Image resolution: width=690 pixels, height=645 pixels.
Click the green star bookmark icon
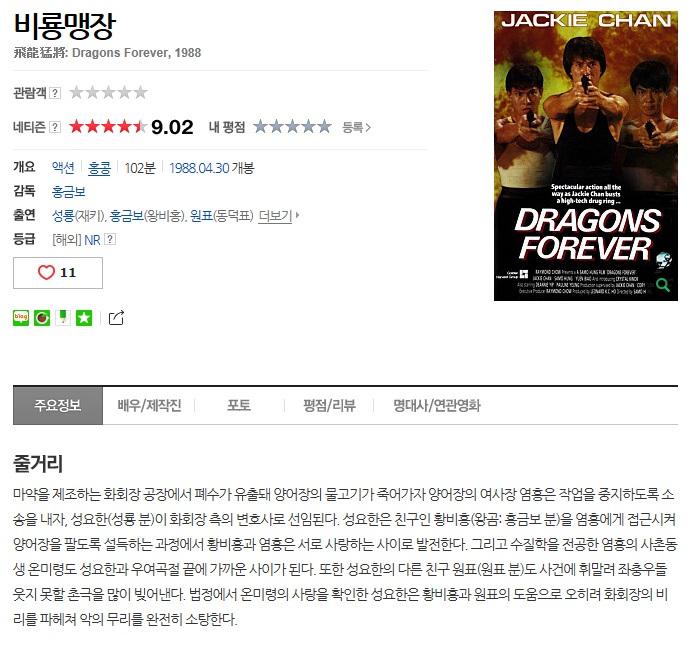click(x=84, y=318)
